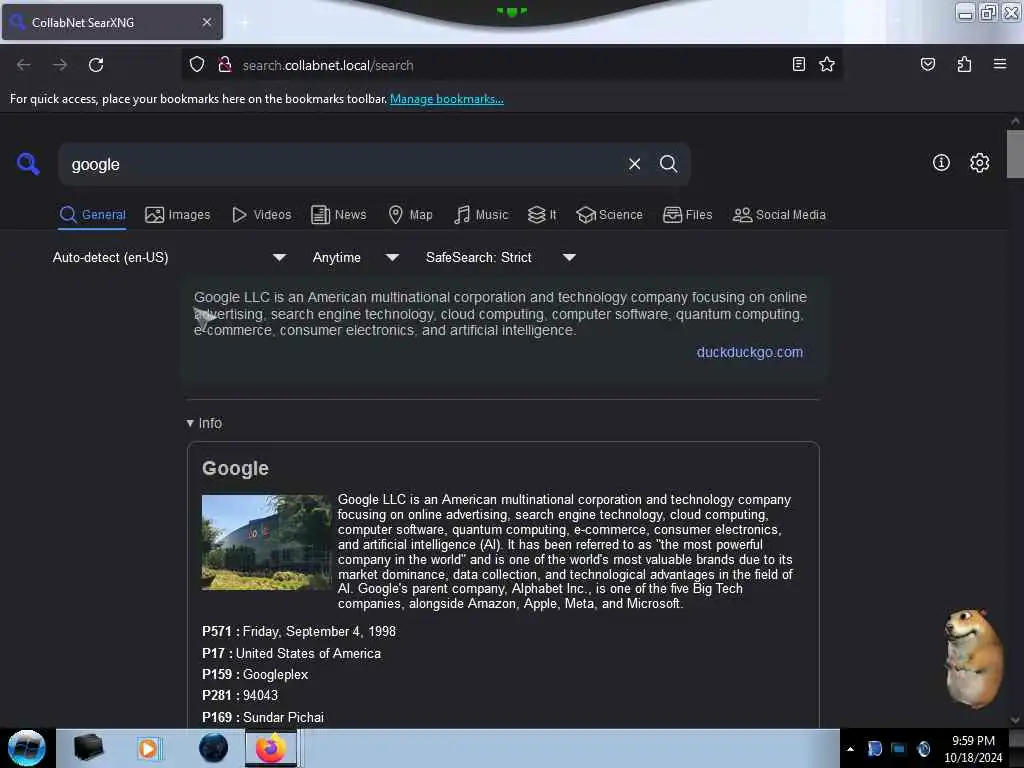Open the duckduckgo.com link
Viewport: 1024px width, 768px height.
point(749,352)
